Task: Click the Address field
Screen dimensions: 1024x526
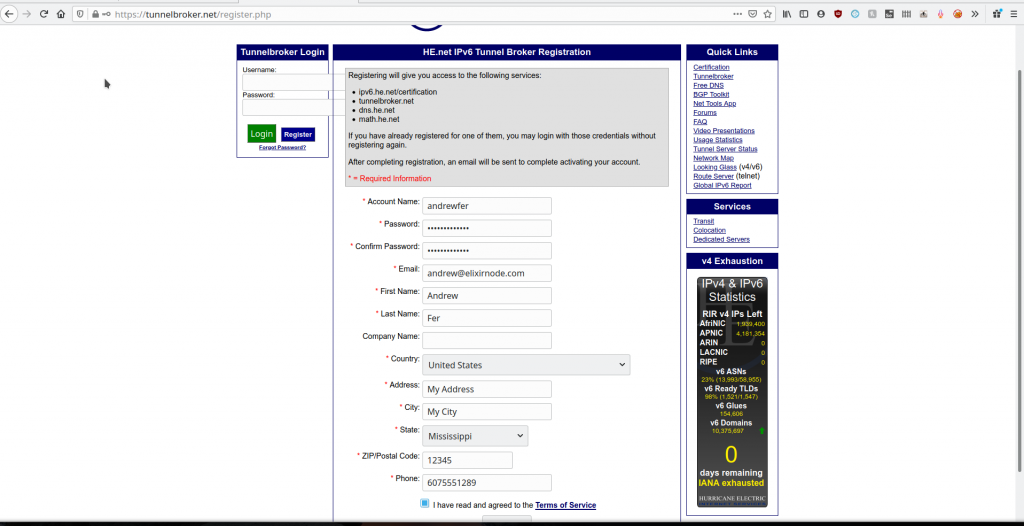Action: (x=487, y=389)
